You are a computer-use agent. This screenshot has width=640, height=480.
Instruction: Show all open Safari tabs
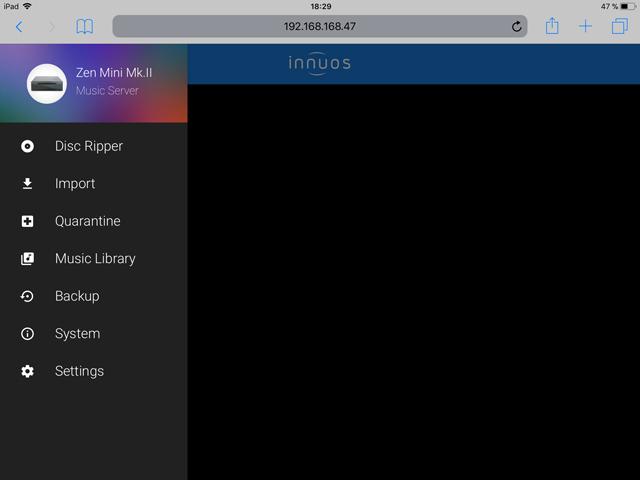(x=619, y=27)
